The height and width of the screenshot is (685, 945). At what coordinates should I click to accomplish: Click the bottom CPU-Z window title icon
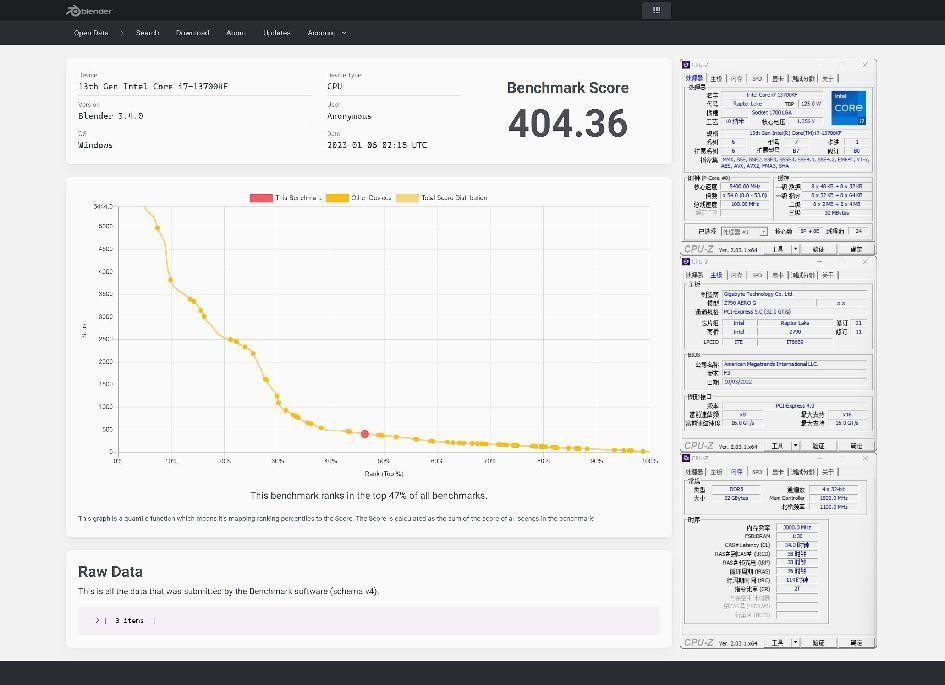[x=687, y=458]
